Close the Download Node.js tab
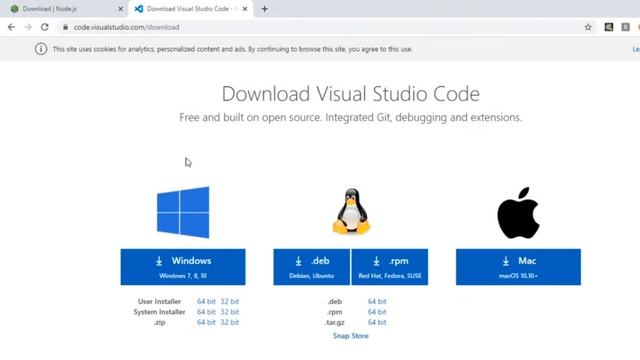This screenshot has width=640, height=360. 120,9
